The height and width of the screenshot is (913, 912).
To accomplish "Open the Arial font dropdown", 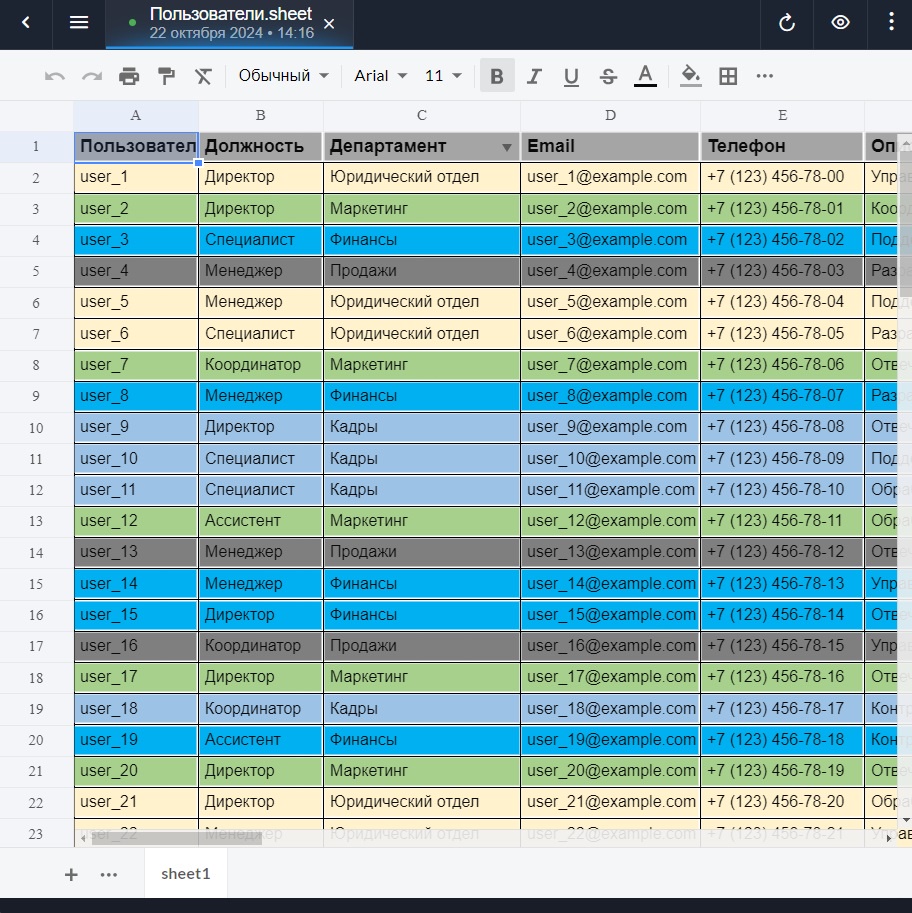I will tap(380, 76).
